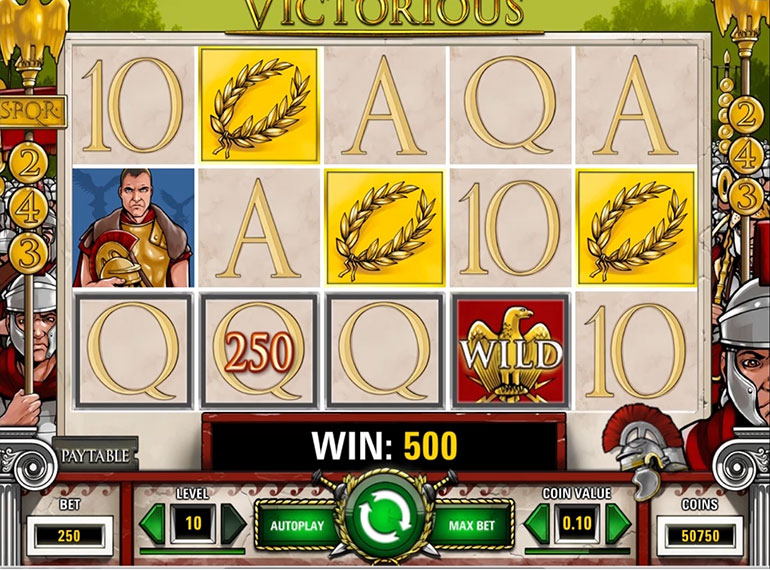
Task: Click the top-row golden laurel wreath
Action: [259, 105]
